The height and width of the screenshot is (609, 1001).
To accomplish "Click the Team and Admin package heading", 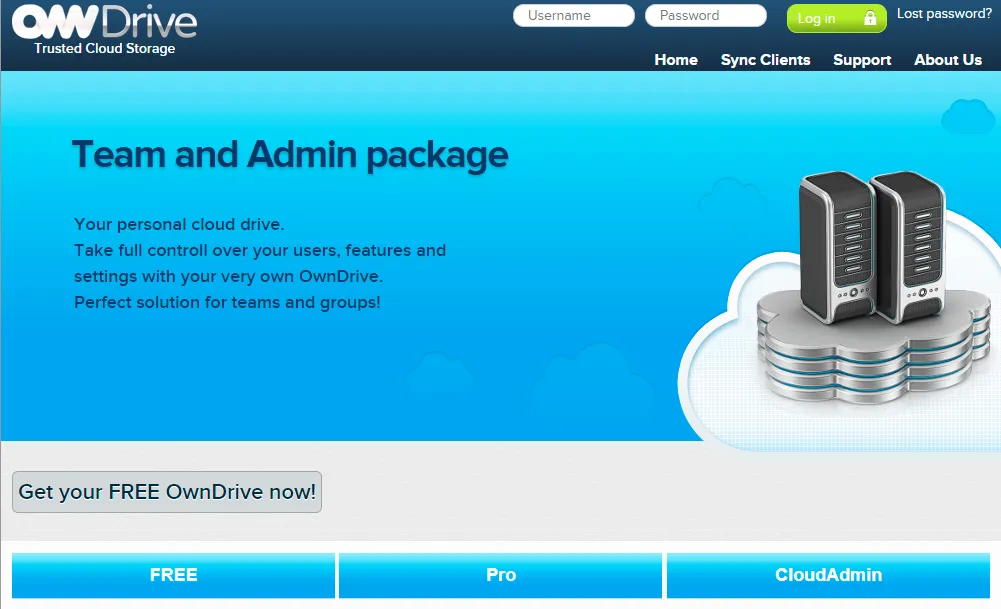I will (290, 156).
